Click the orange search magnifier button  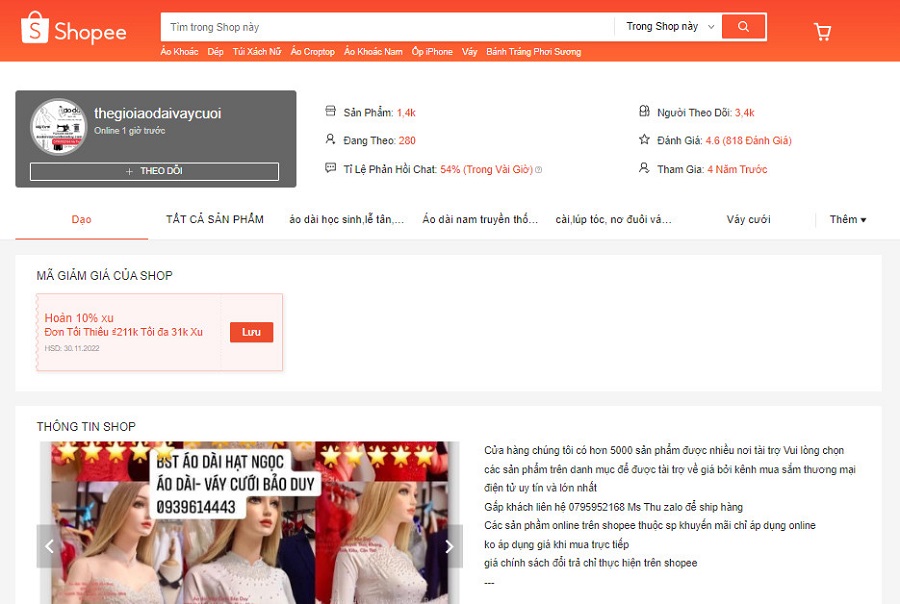click(742, 26)
